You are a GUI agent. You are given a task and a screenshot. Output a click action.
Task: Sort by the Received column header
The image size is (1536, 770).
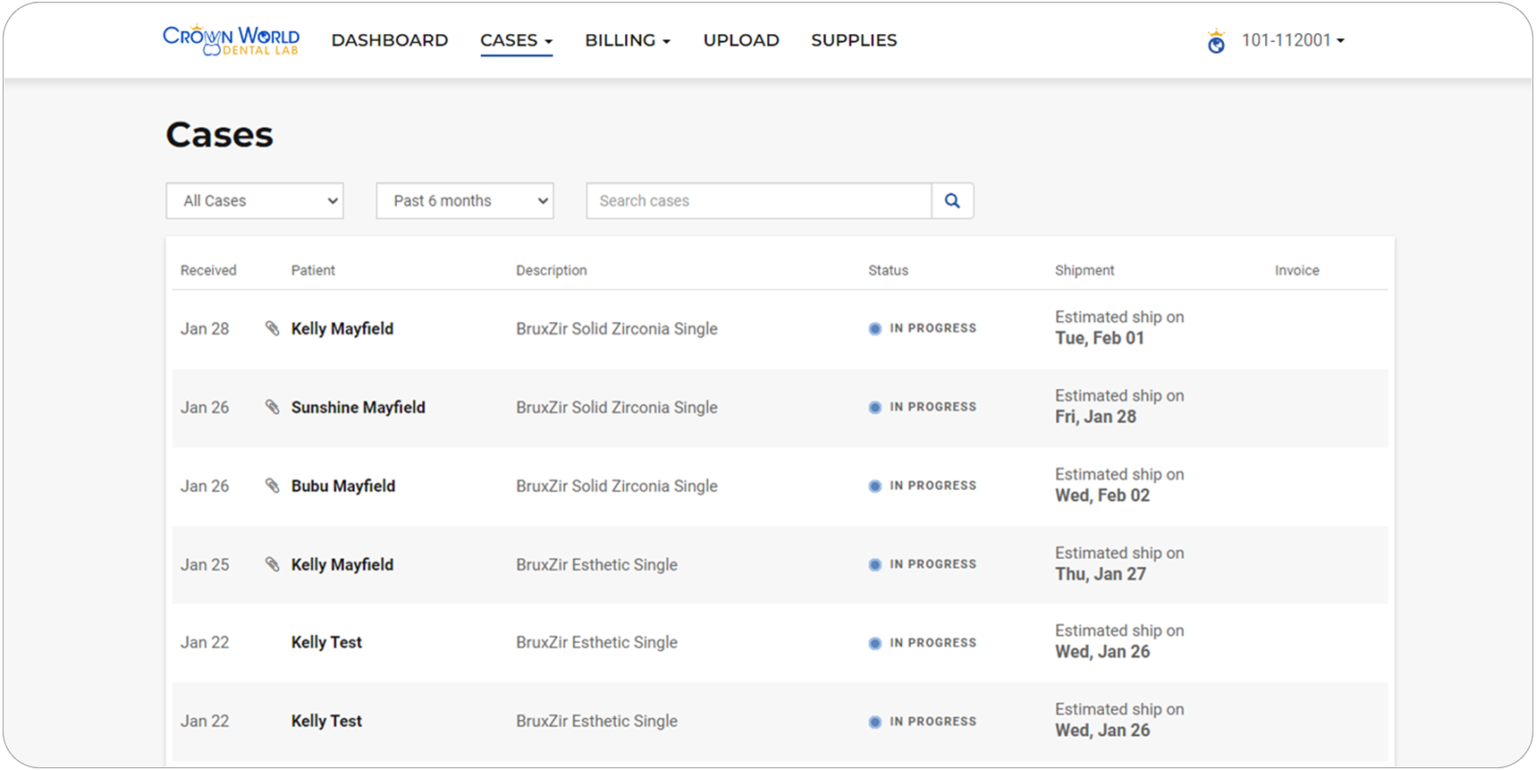tap(208, 270)
